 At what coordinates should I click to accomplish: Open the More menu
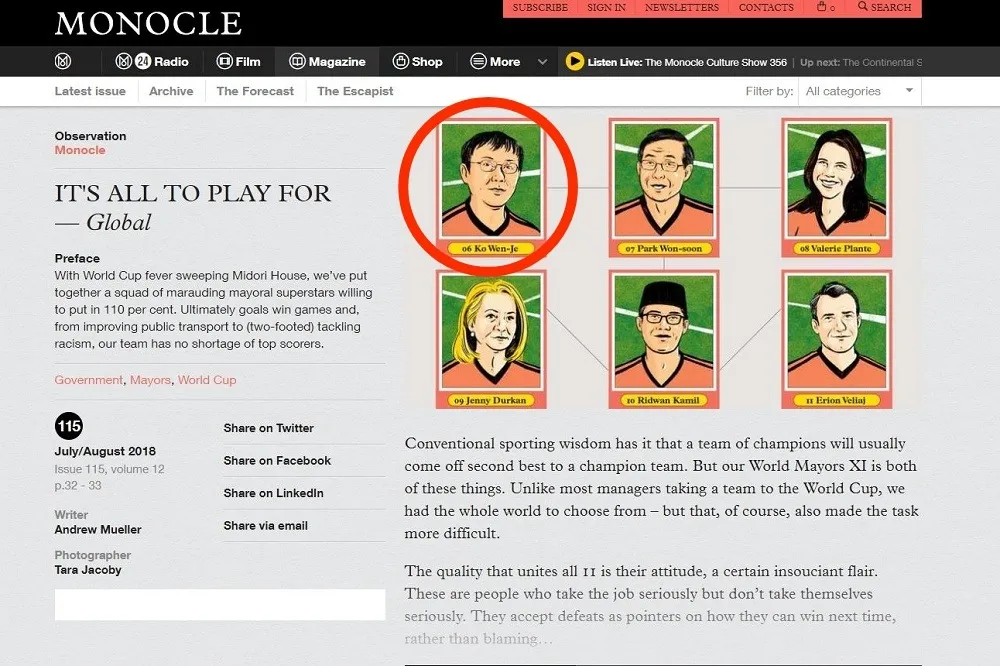pos(496,61)
